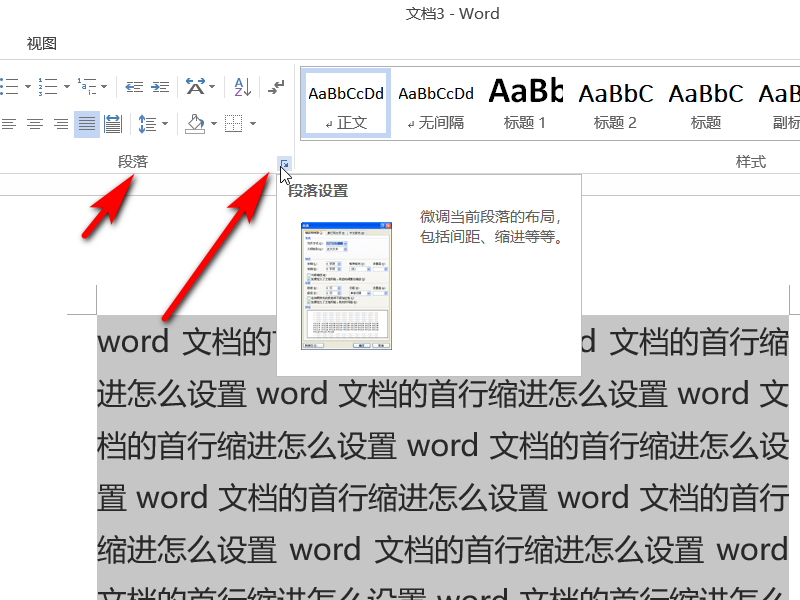Open the 视图 ribbon tab

point(42,44)
